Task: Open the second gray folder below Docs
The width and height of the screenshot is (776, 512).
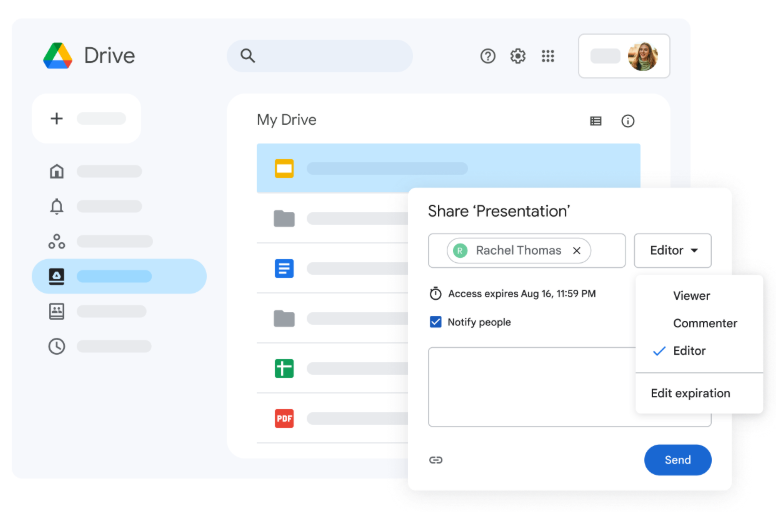Action: pos(333,318)
